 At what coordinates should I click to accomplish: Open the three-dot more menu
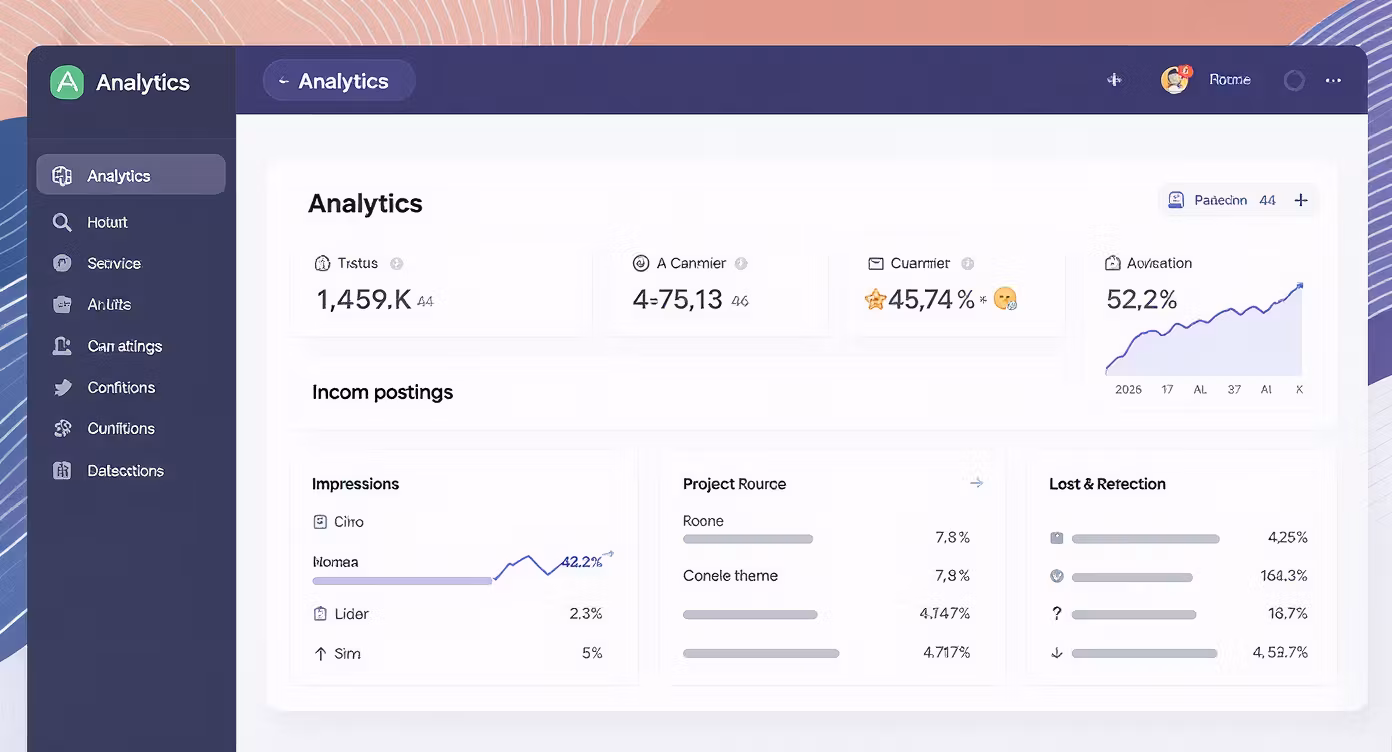[x=1333, y=81]
